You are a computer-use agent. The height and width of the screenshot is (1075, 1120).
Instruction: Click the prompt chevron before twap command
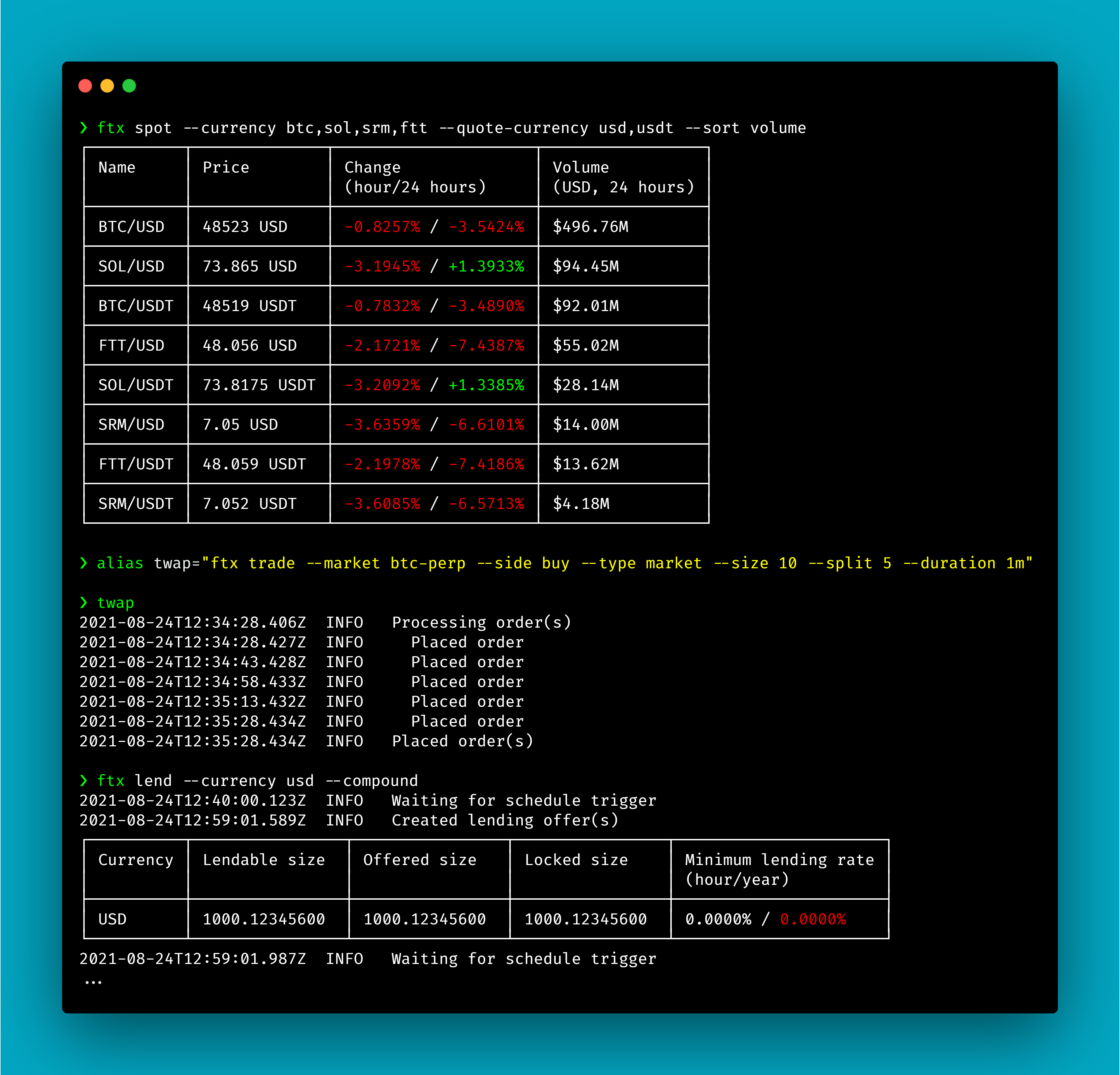click(84, 602)
